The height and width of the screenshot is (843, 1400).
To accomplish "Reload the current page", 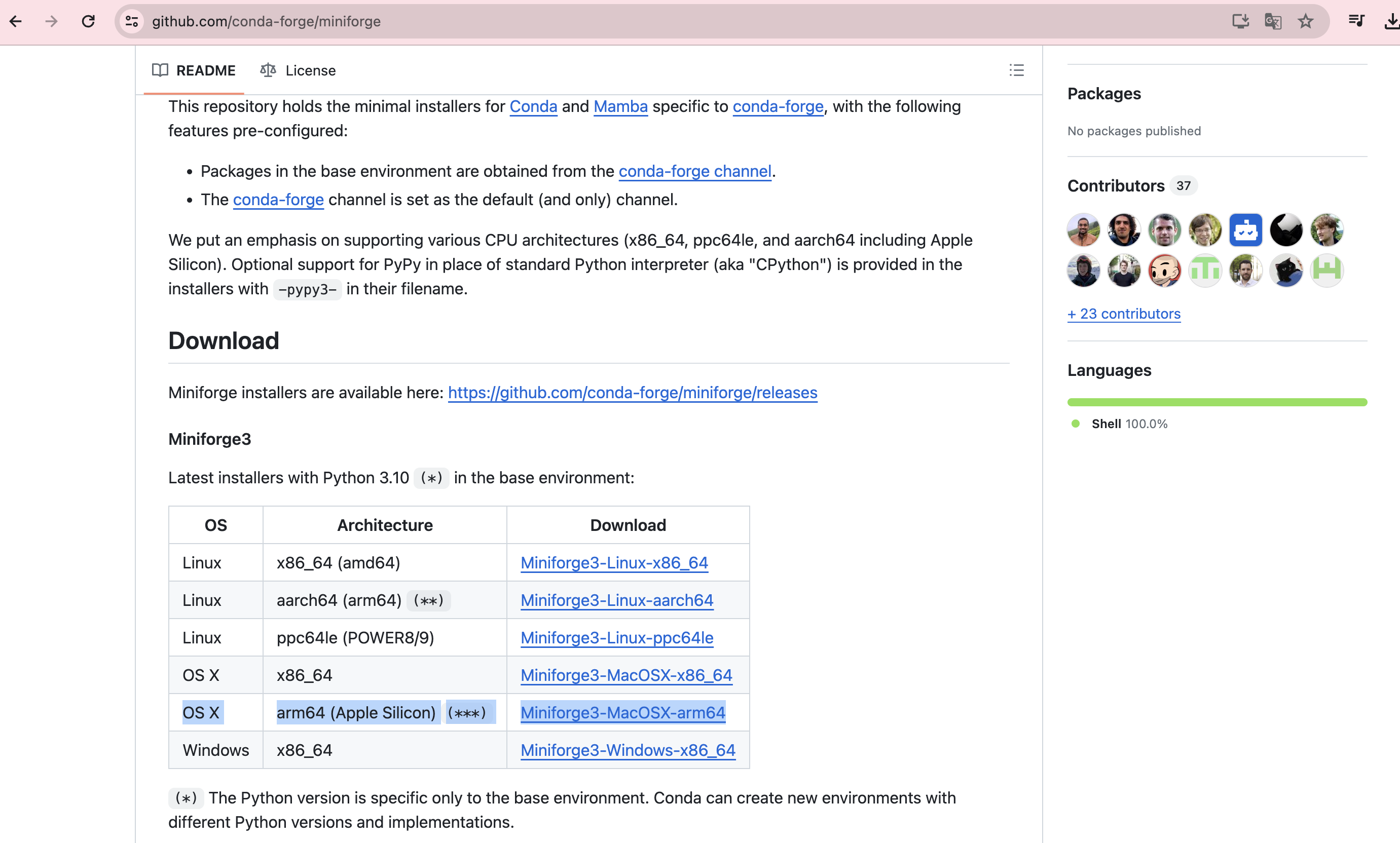I will tap(88, 22).
